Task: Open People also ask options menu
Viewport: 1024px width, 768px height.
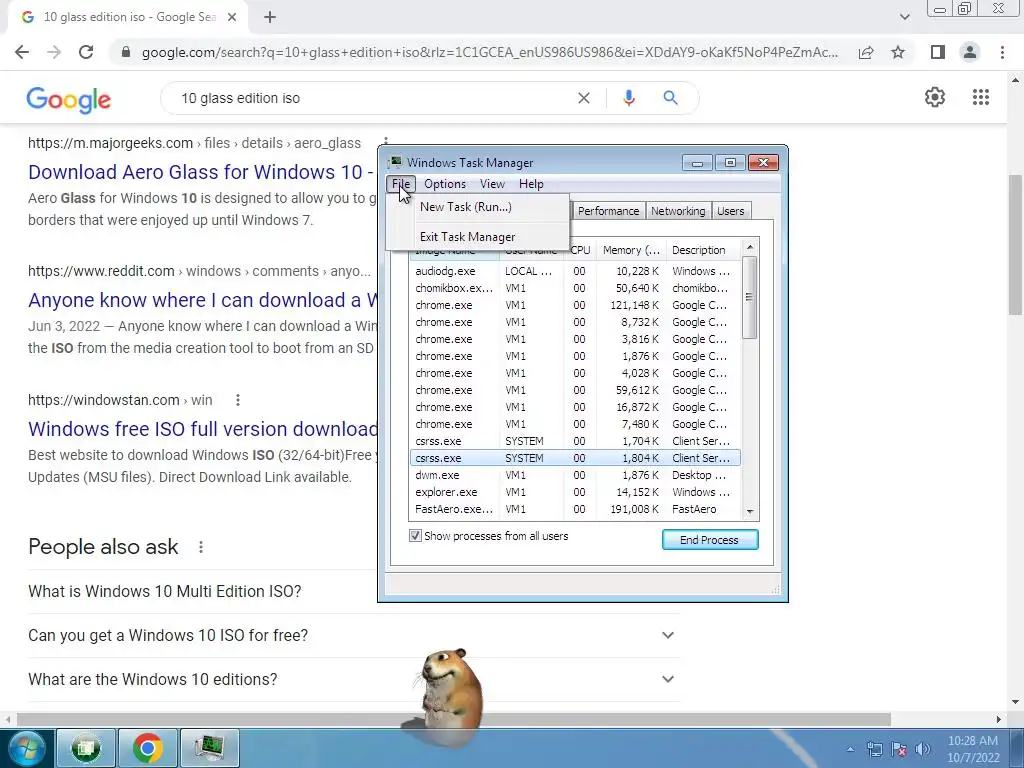Action: click(x=201, y=547)
